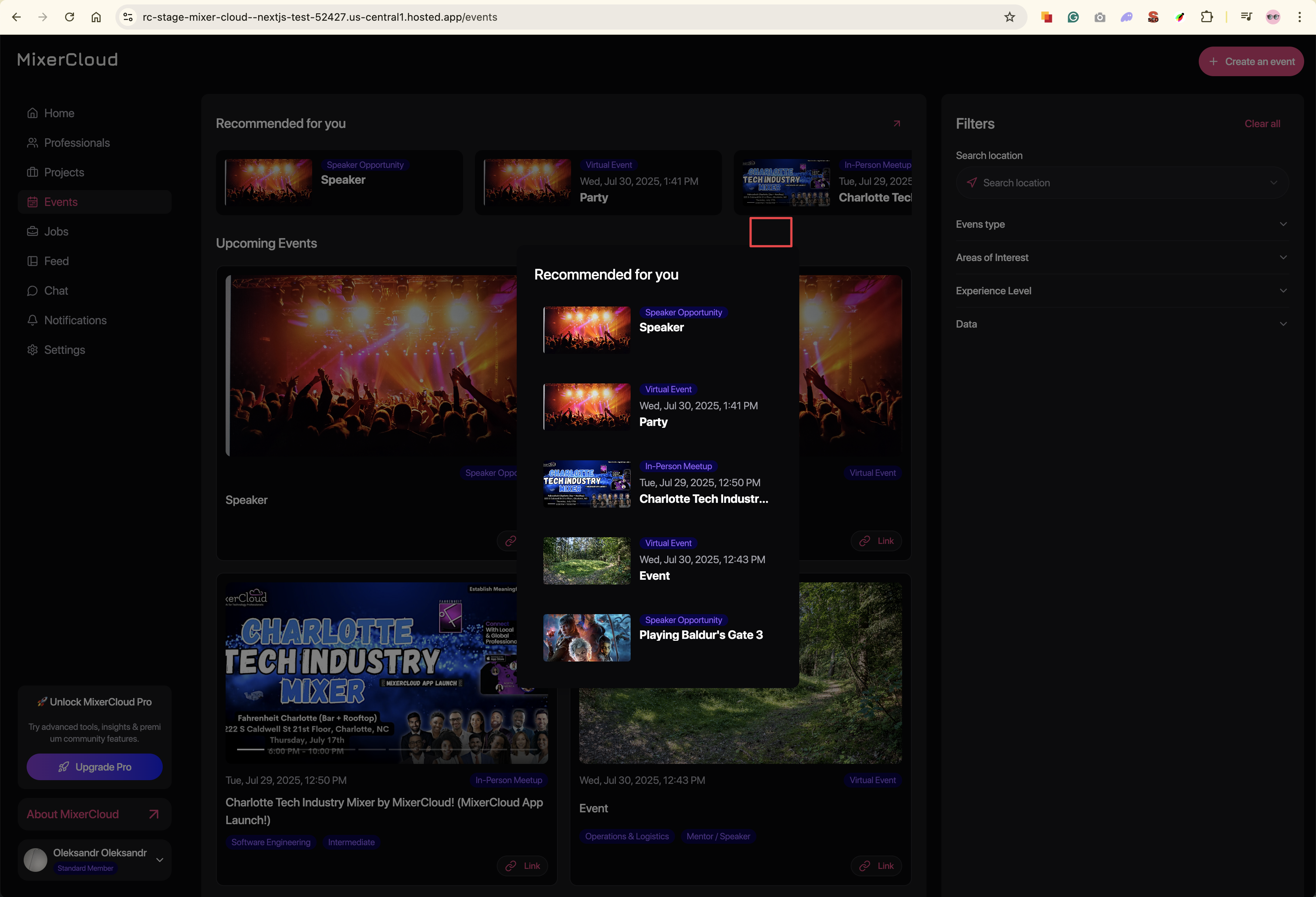Open Professionals via its people icon
The image size is (1316, 897).
coord(32,143)
